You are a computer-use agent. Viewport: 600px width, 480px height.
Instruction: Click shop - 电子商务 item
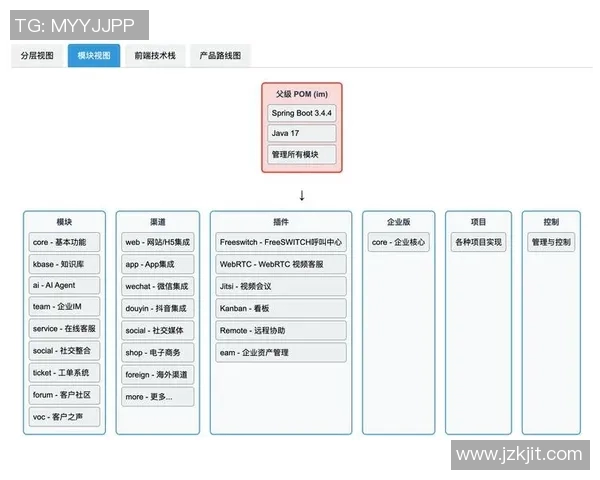tap(158, 353)
